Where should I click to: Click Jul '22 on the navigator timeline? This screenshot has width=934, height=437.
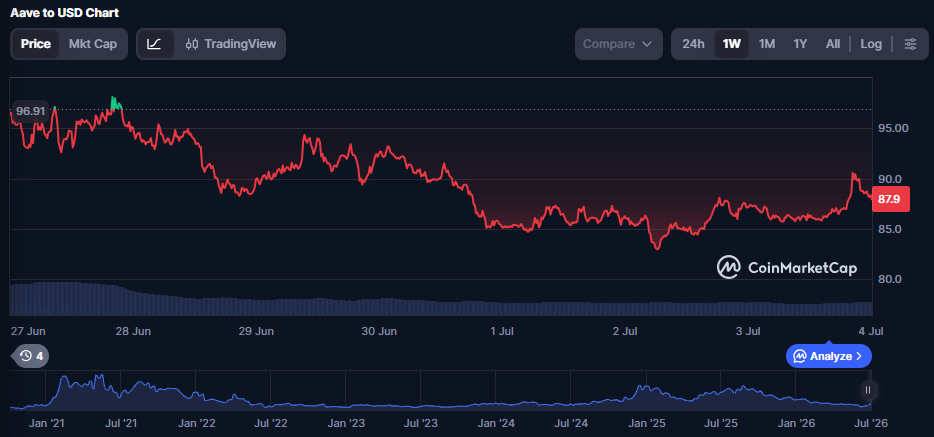(x=271, y=424)
